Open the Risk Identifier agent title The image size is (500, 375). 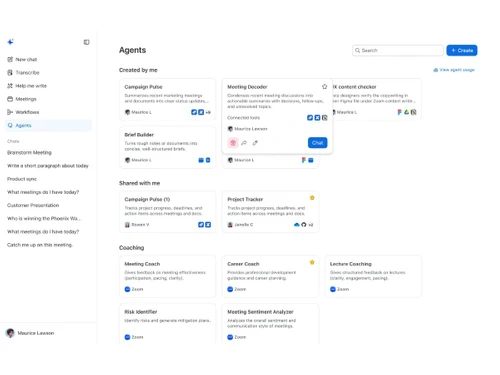tap(141, 312)
